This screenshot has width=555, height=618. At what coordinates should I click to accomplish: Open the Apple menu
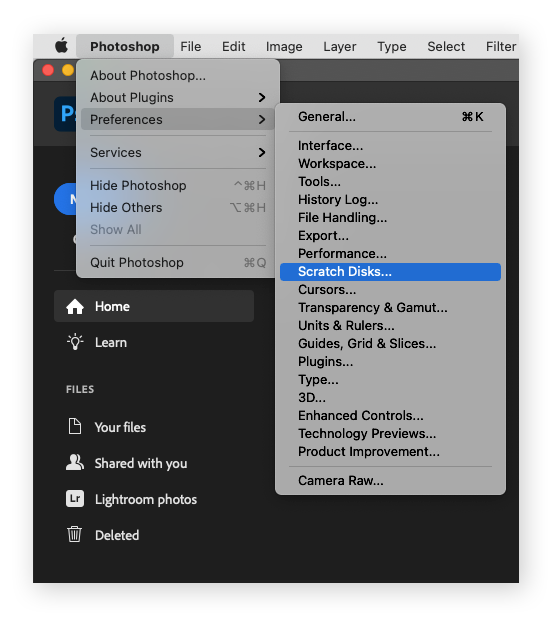point(61,46)
